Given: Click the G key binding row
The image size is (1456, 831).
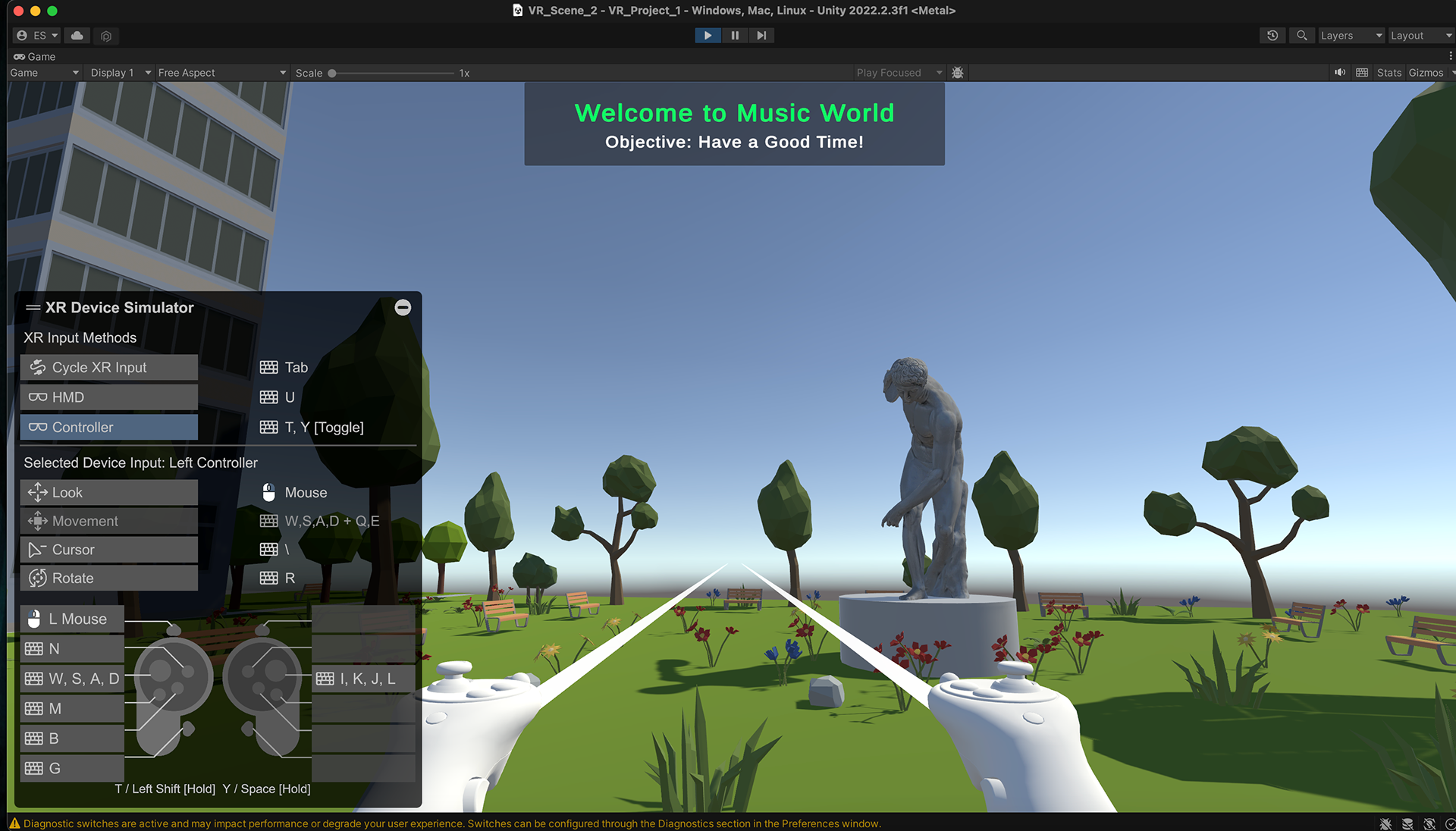Looking at the screenshot, I should click(72, 769).
